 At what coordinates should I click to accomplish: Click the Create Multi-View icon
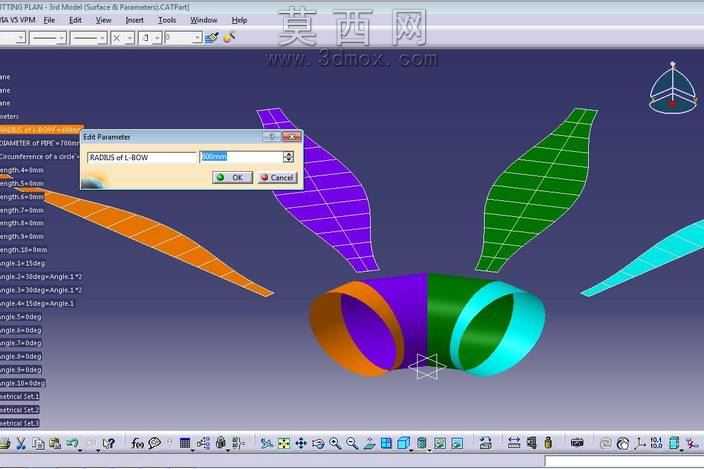[386, 443]
